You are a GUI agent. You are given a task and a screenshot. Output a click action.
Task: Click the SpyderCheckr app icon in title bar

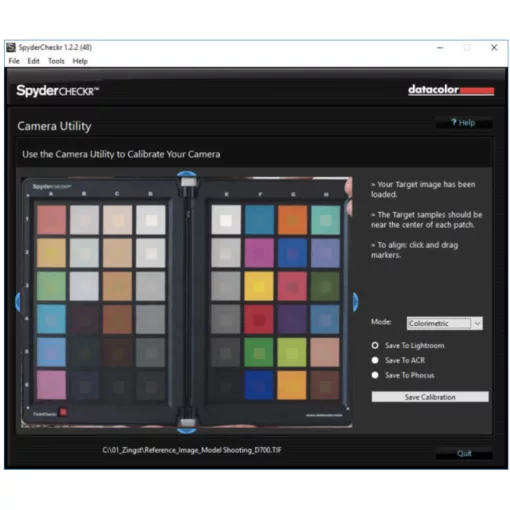11,47
